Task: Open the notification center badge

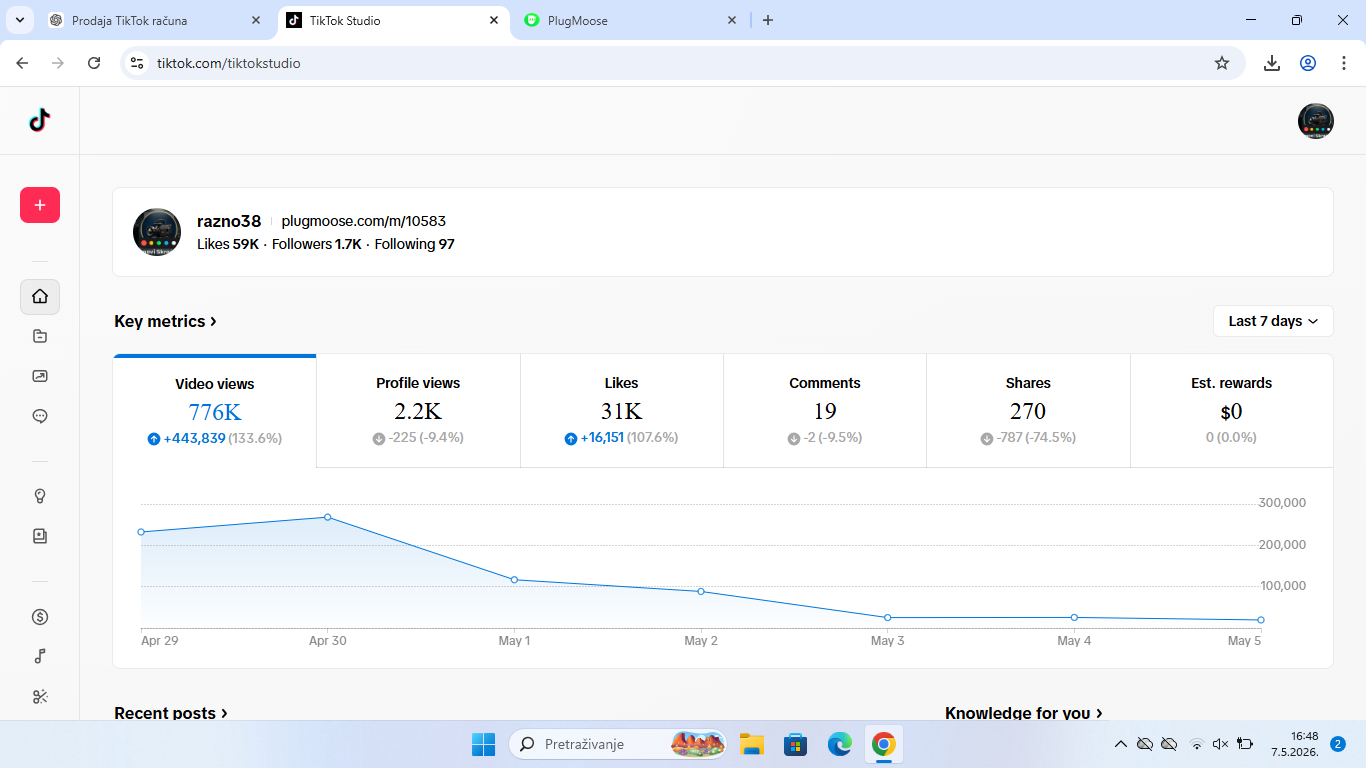Action: coord(1338,744)
